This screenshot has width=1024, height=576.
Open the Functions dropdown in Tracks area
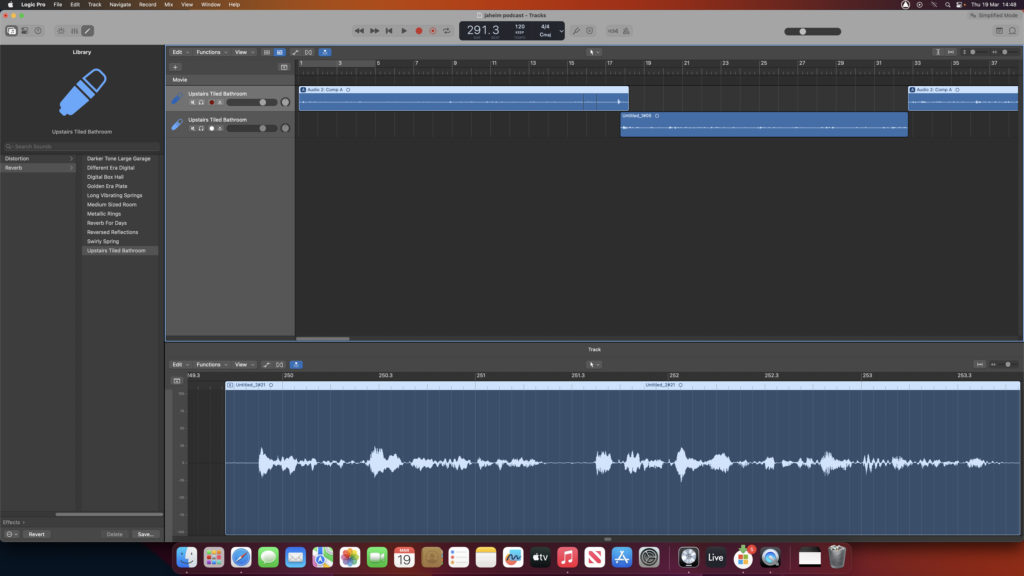point(210,52)
